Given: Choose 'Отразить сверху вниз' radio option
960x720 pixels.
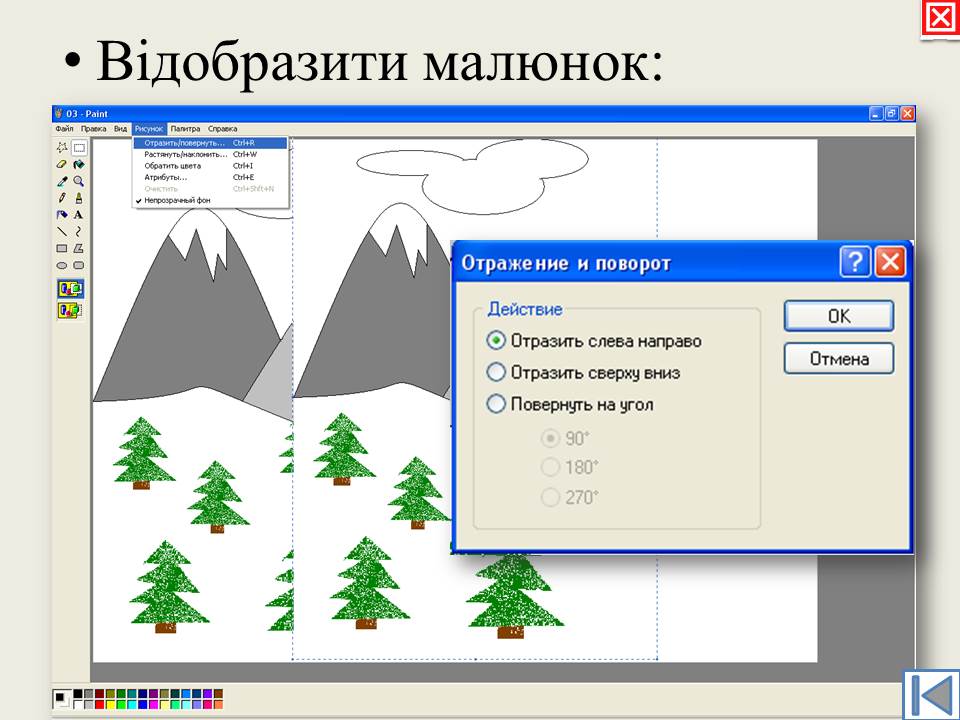Looking at the screenshot, I should point(495,373).
